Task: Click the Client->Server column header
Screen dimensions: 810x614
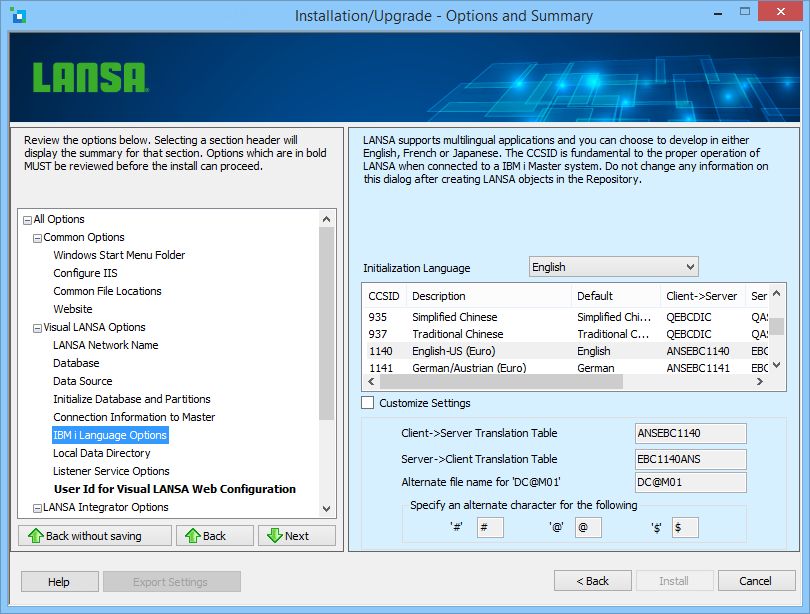Action: point(703,296)
